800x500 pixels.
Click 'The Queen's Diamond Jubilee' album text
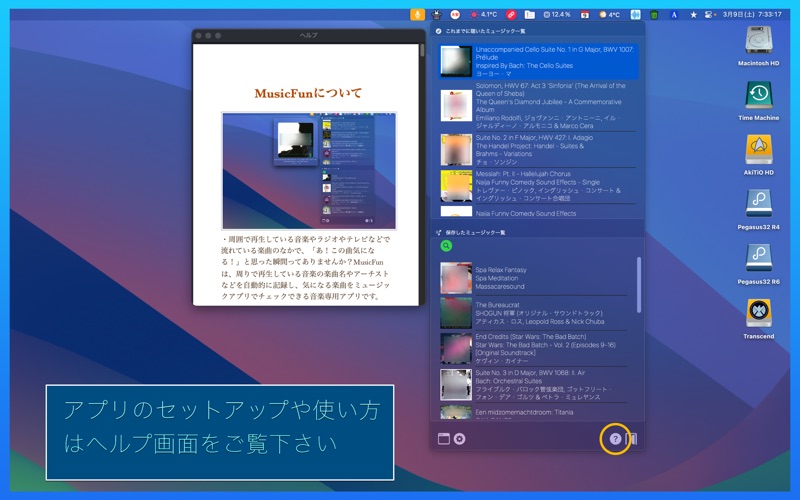tap(548, 106)
